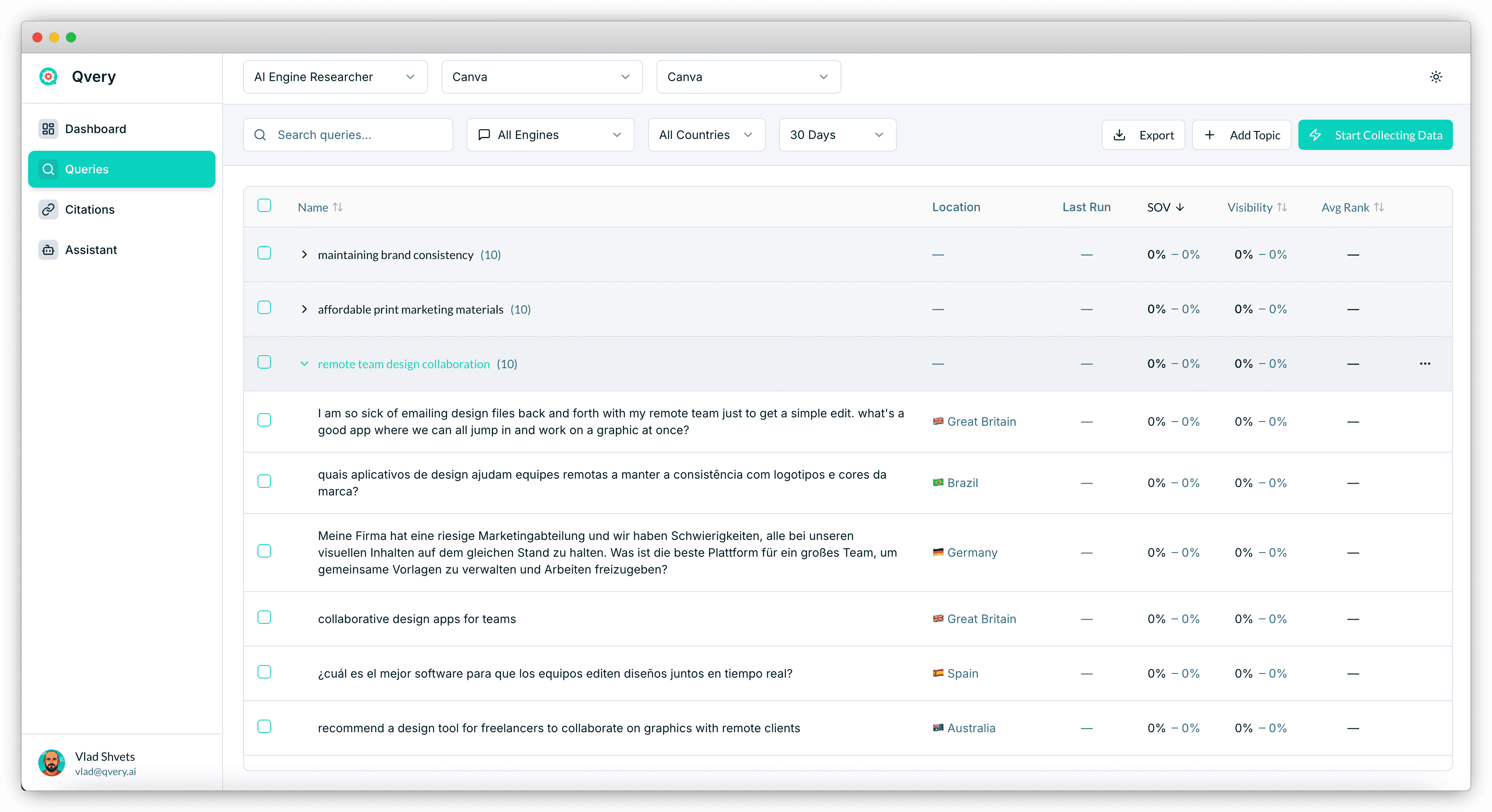
Task: Click the Dashboard grid icon in sidebar
Action: (x=48, y=128)
